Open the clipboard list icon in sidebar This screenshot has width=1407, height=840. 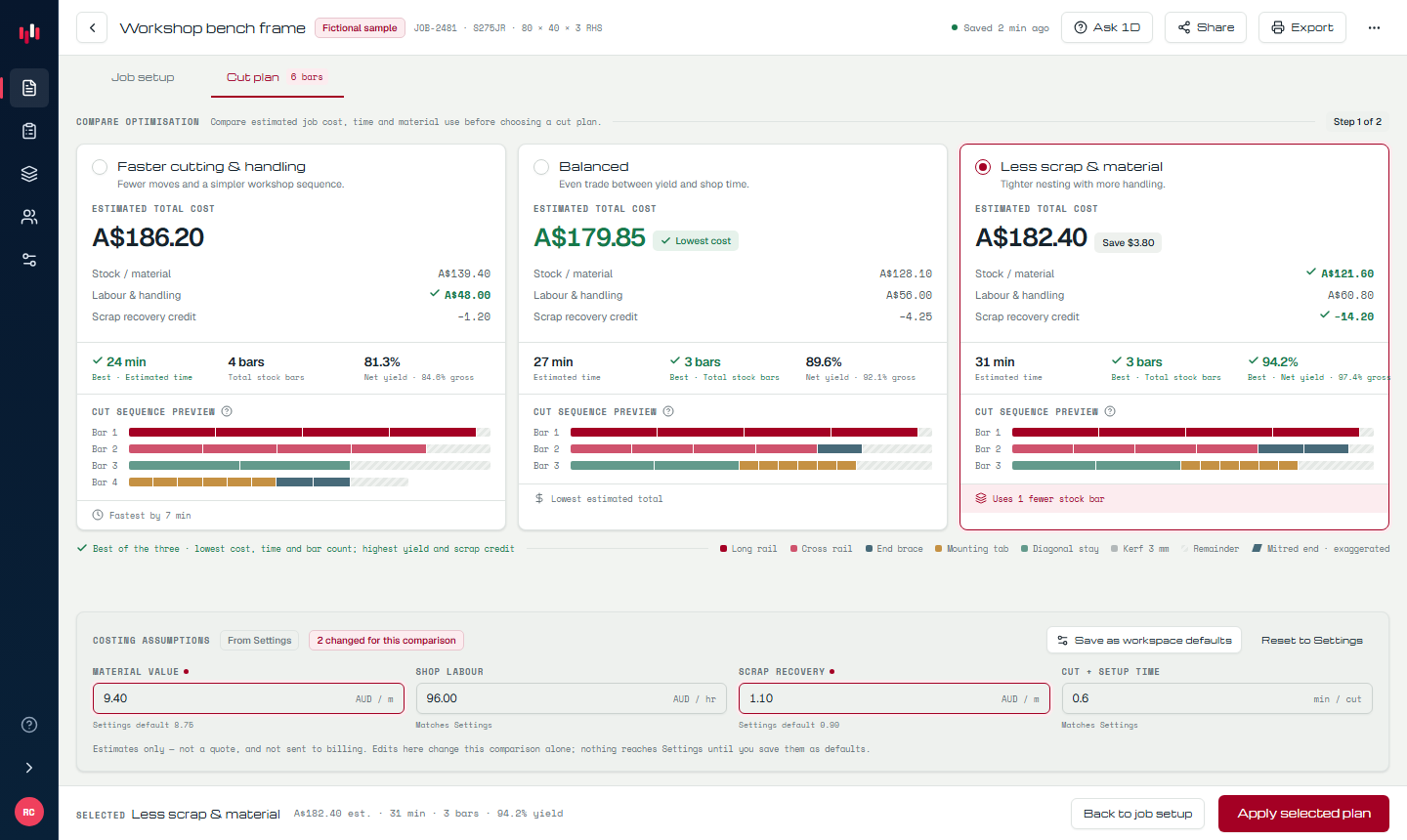pos(29,131)
